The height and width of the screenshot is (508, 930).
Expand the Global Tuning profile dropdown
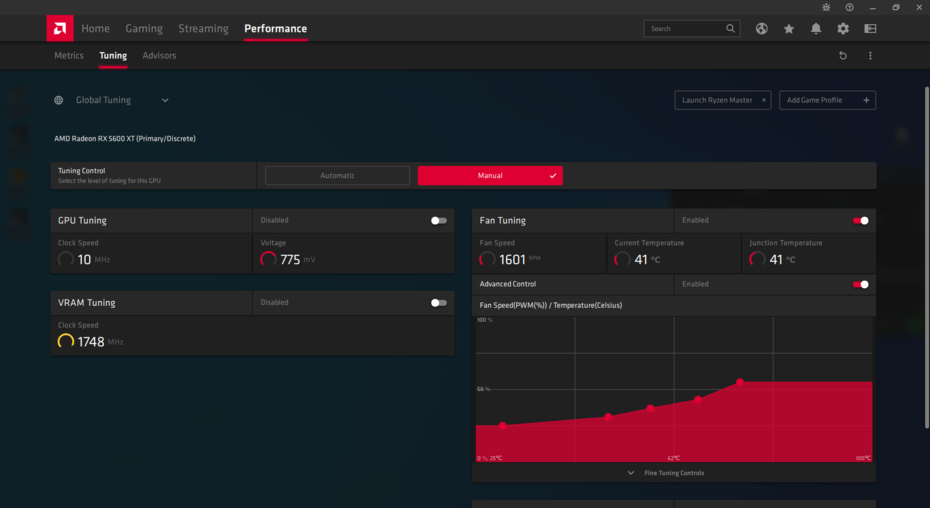pyautogui.click(x=165, y=100)
